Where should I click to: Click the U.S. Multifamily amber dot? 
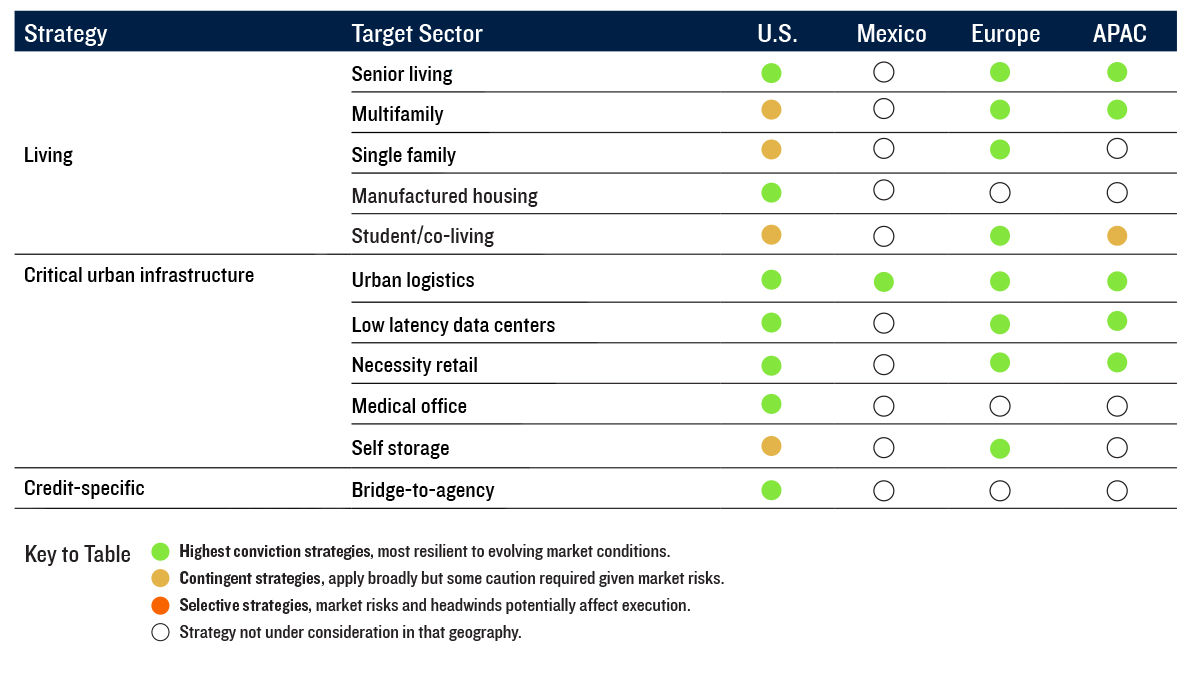[x=771, y=110]
